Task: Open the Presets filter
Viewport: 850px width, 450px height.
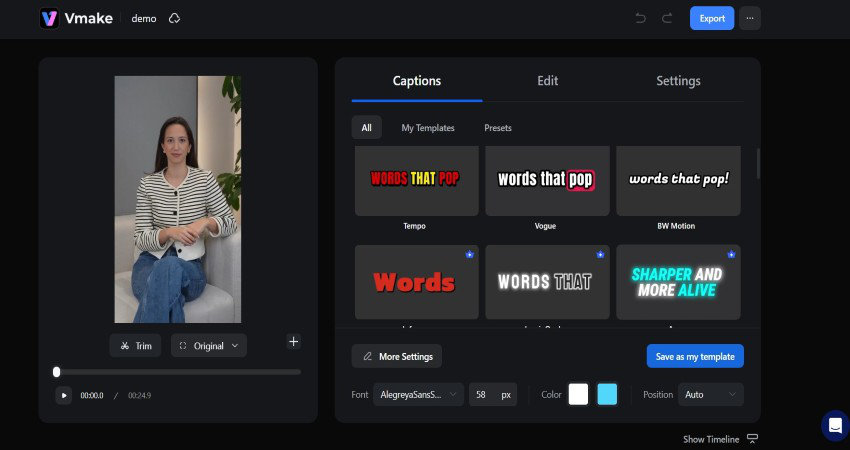Action: point(498,128)
